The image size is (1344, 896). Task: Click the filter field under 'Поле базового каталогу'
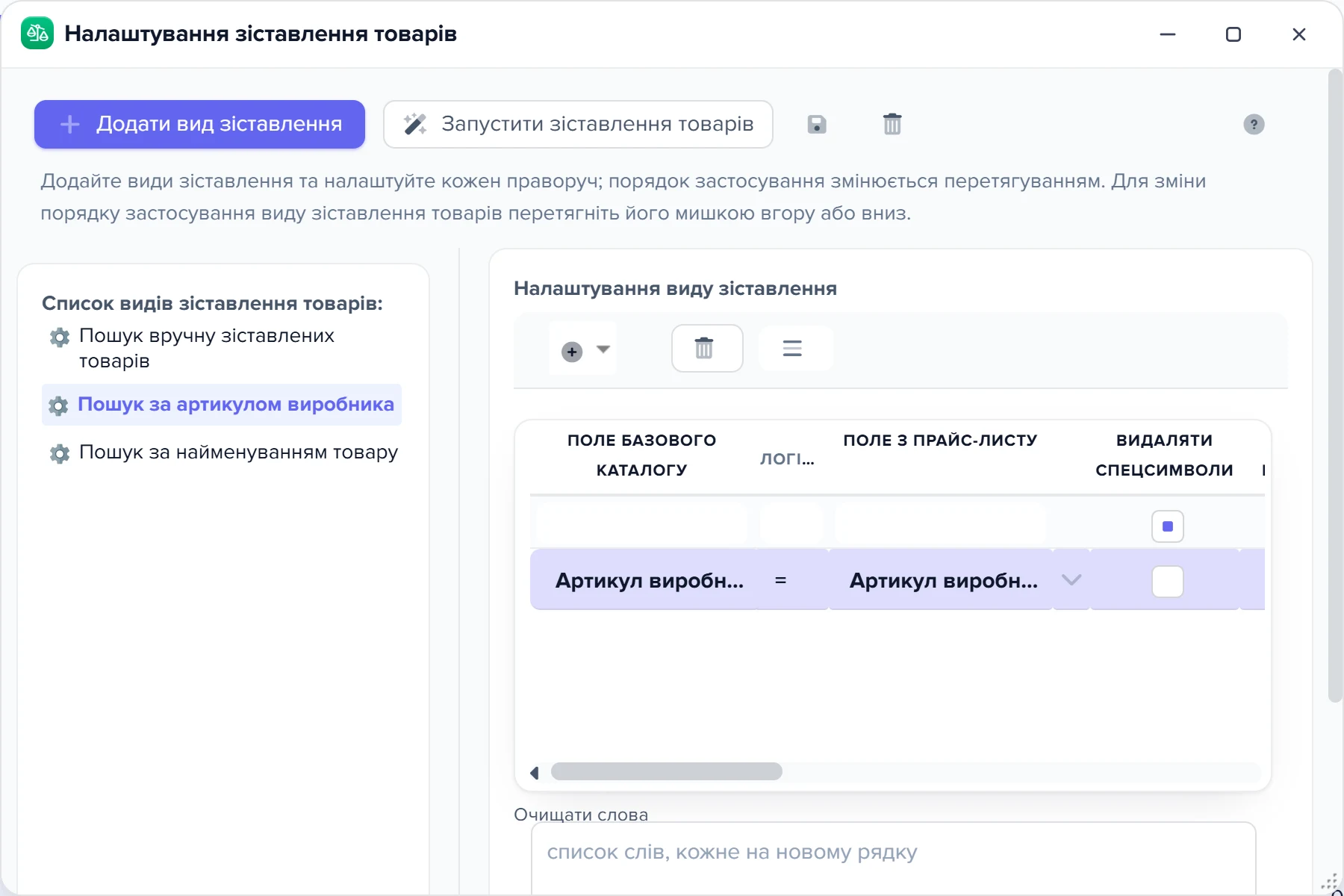[x=642, y=525]
